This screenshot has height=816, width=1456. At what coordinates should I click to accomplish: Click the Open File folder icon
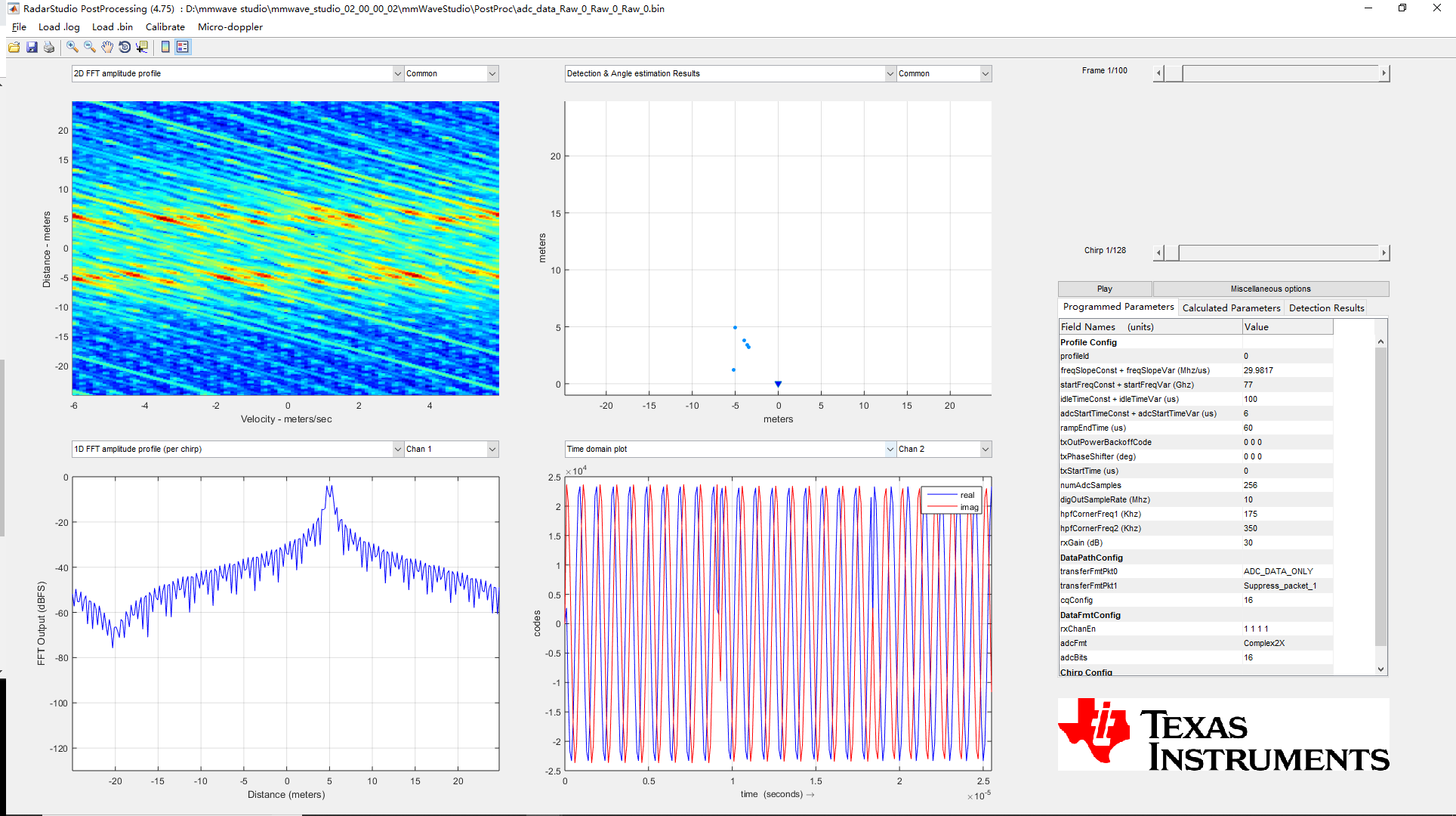[x=14, y=47]
